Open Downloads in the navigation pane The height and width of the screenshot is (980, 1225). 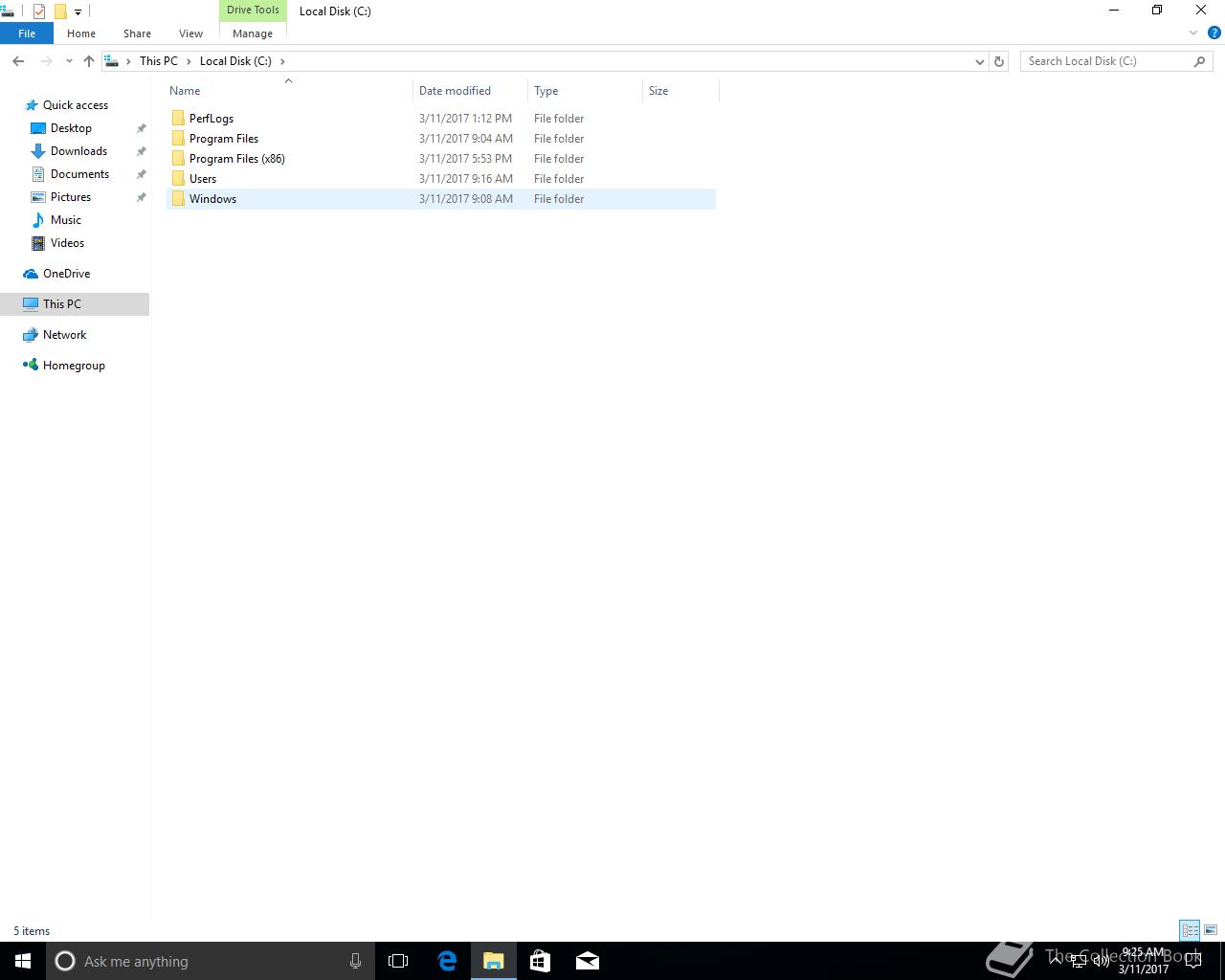78,151
